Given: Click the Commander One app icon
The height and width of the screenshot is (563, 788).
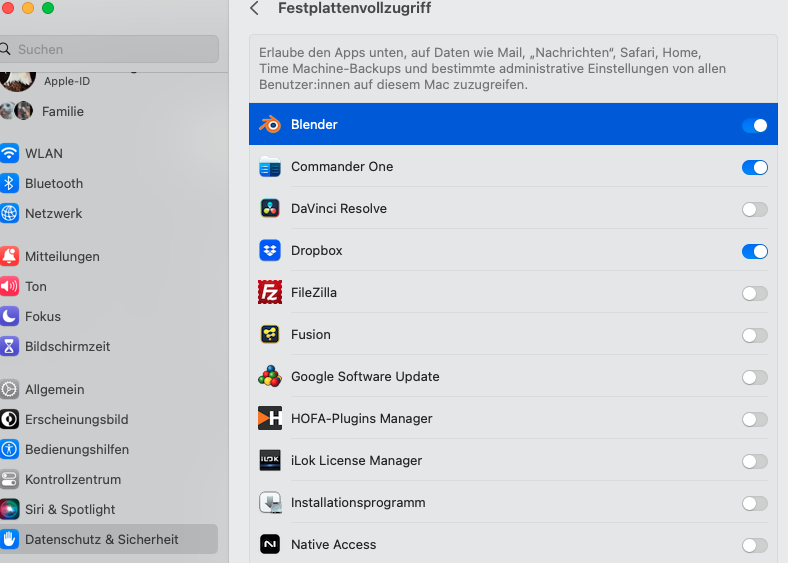Looking at the screenshot, I should (270, 167).
